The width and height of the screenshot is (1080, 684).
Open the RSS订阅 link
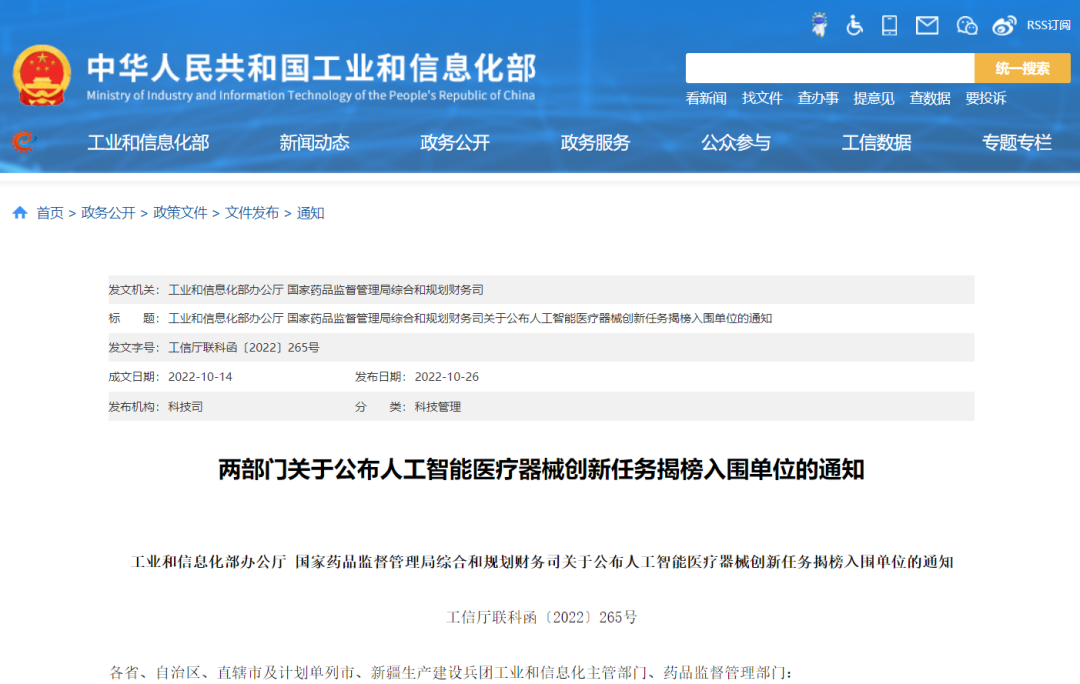pyautogui.click(x=1048, y=25)
